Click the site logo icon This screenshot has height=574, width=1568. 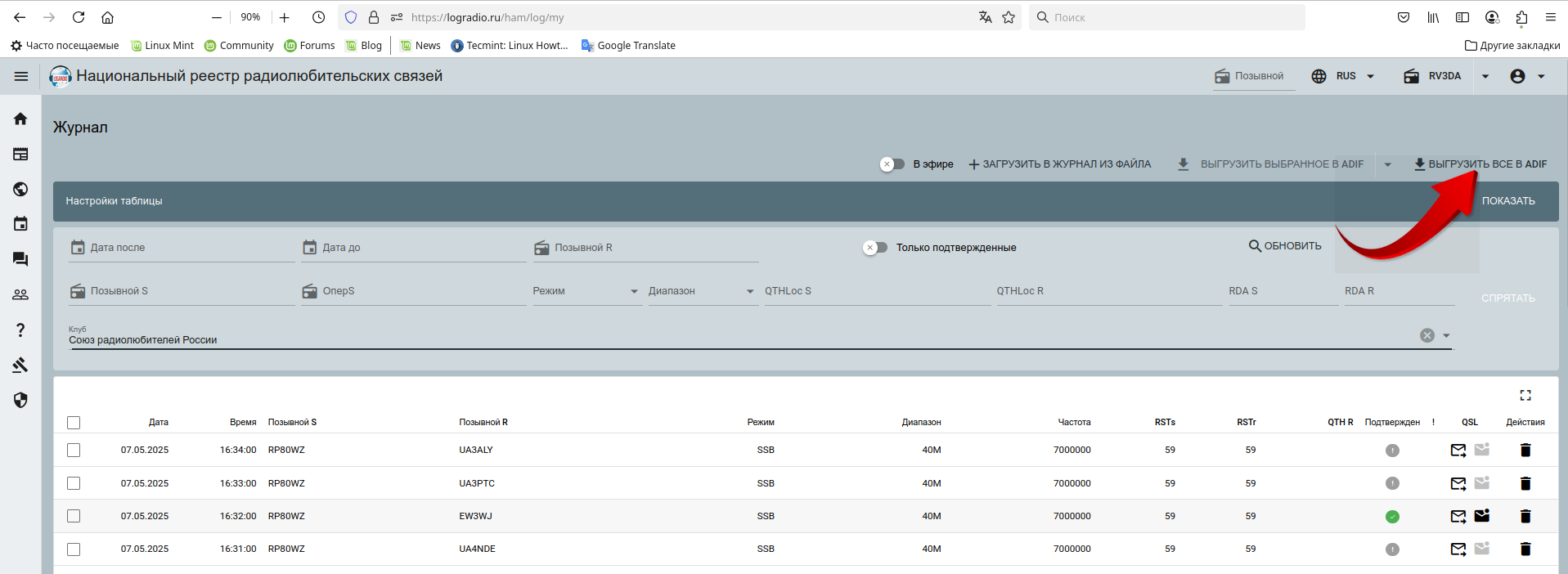click(61, 76)
